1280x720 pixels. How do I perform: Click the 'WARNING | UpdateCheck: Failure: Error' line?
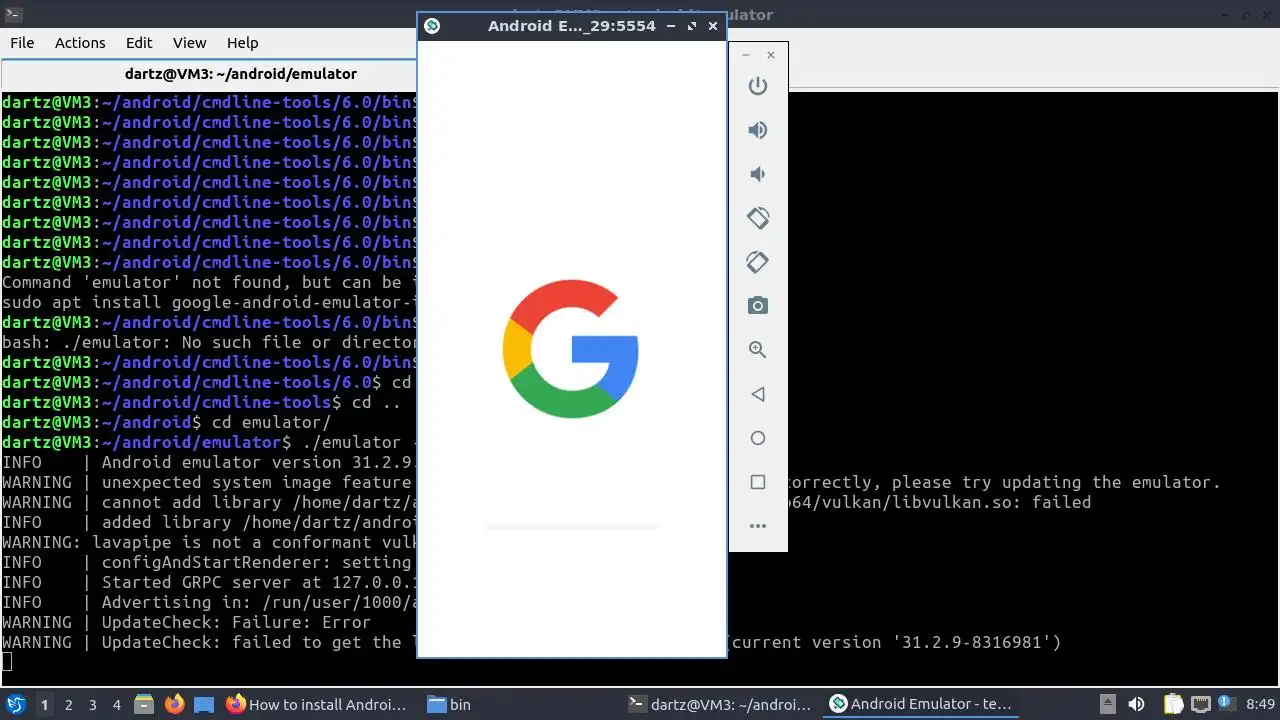[187, 622]
